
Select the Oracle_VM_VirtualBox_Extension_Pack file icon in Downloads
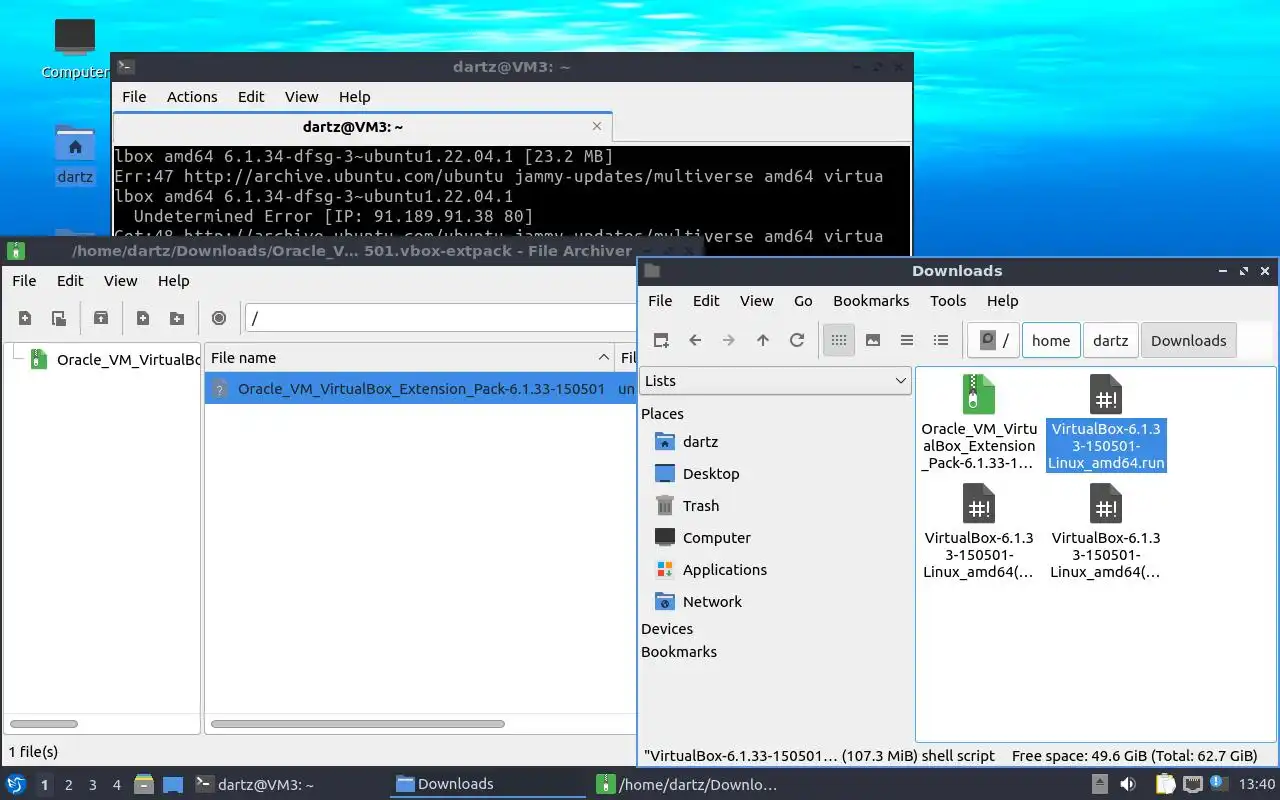(978, 394)
